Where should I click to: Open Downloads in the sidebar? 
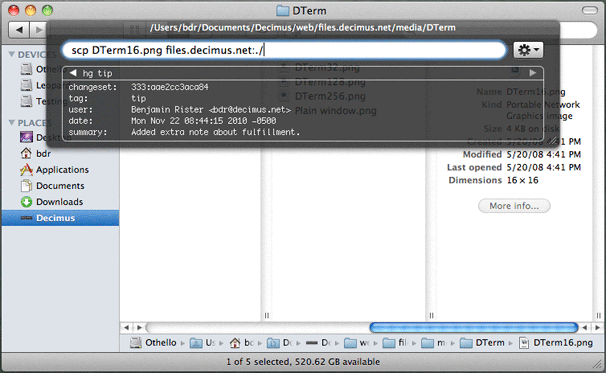[60, 202]
